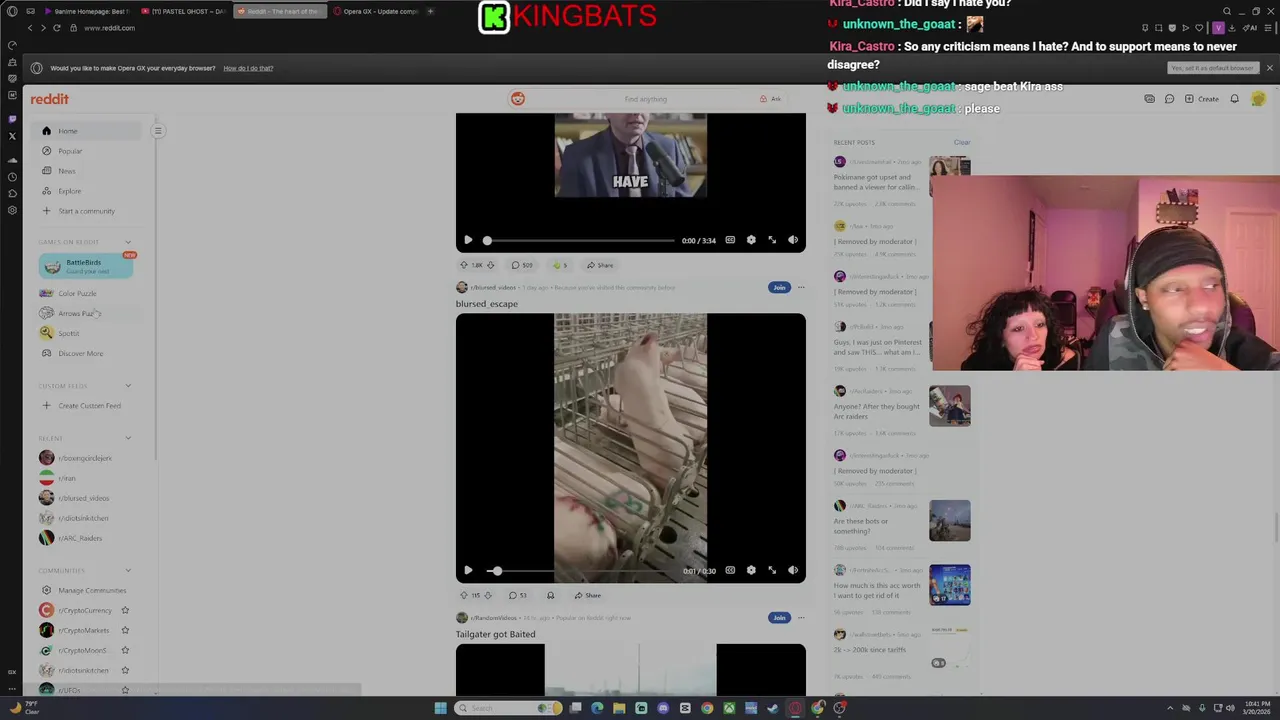The image size is (1280, 720).
Task: Switch to Opera GX Update tab
Action: 376,11
